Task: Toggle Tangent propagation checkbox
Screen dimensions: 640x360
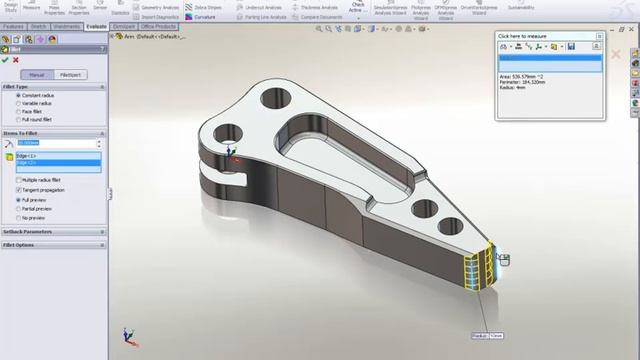Action: click(40, 190)
